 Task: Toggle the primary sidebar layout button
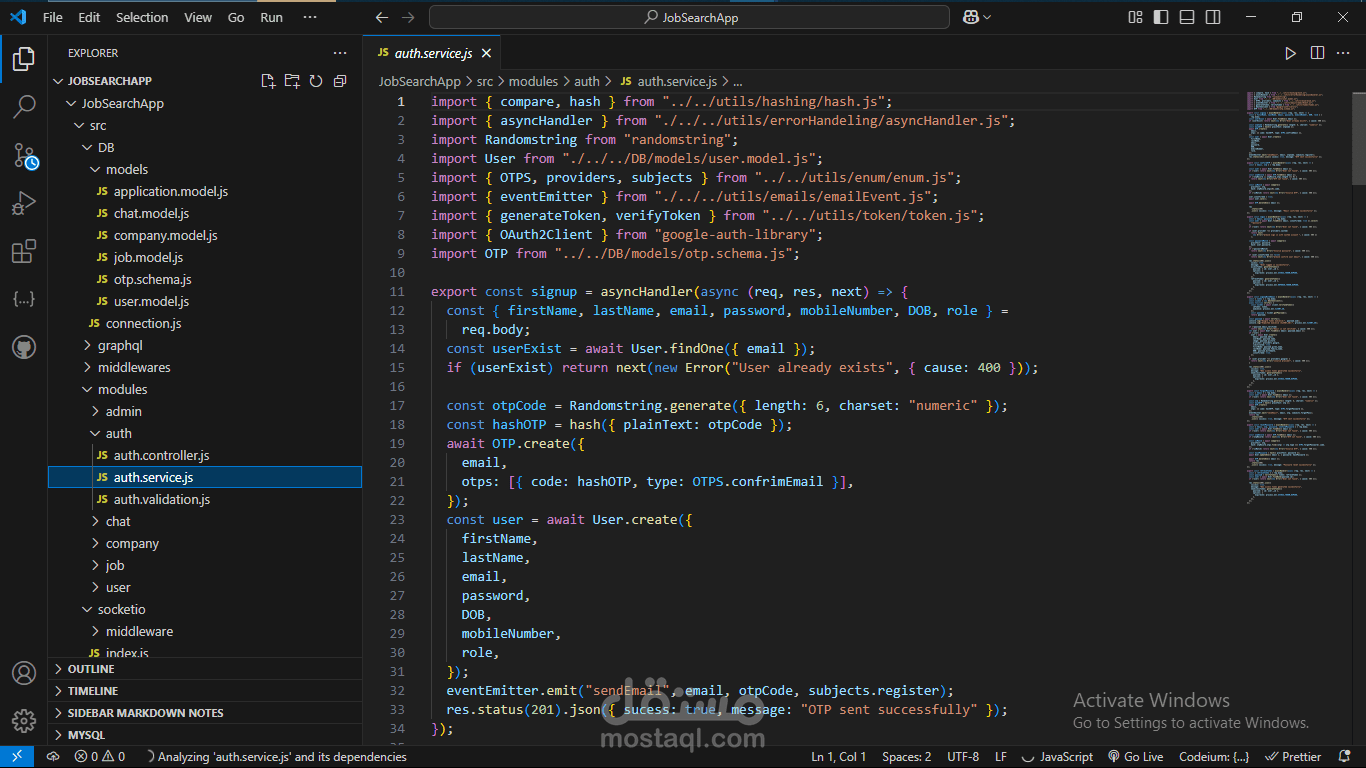(1161, 17)
